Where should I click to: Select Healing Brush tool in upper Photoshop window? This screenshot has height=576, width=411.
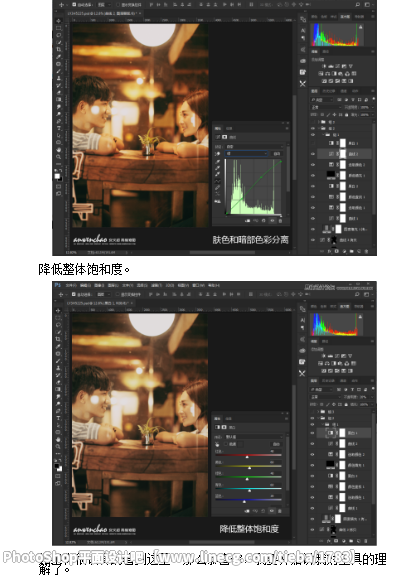(x=58, y=64)
